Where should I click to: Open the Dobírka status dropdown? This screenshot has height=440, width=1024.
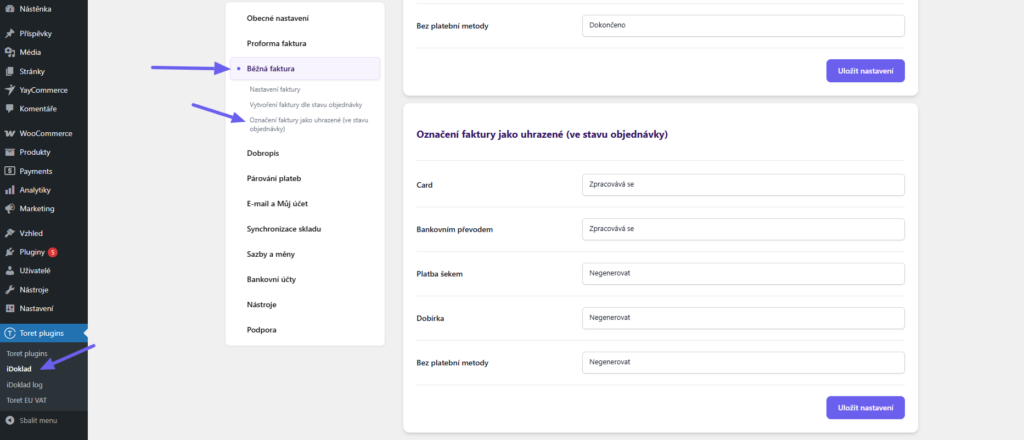coord(743,318)
